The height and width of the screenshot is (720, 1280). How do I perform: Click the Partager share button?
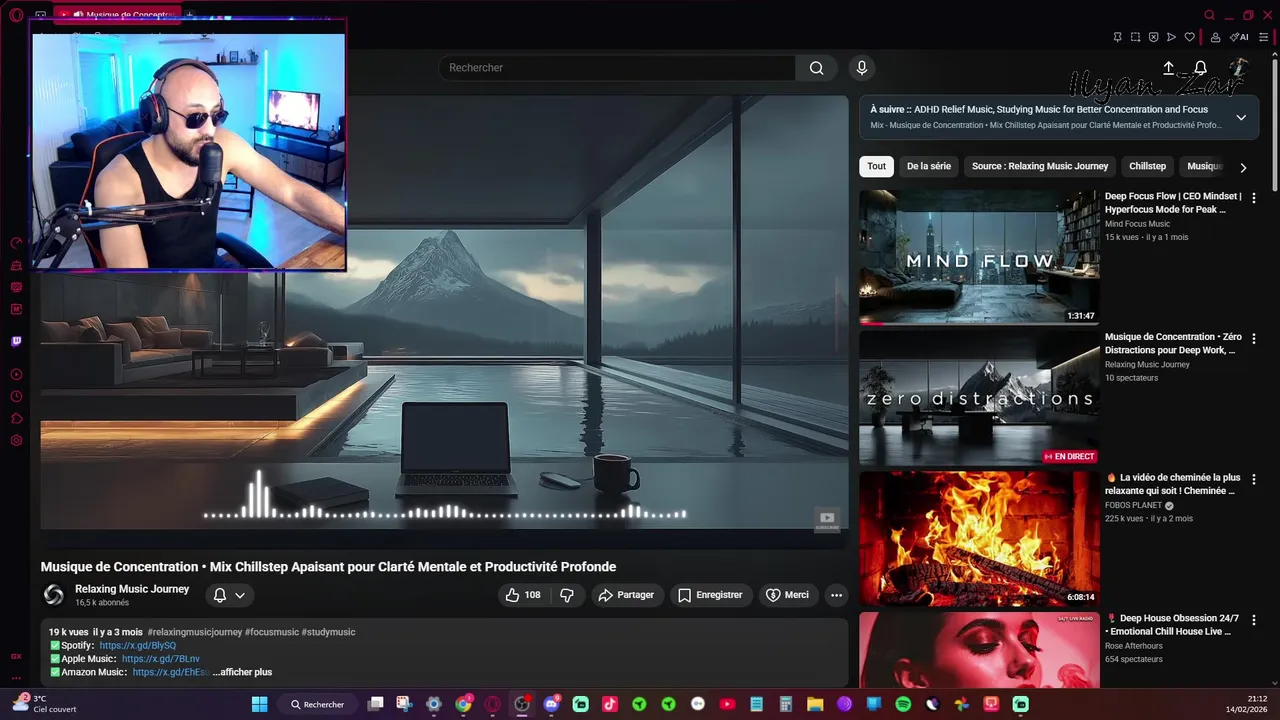[x=626, y=595]
